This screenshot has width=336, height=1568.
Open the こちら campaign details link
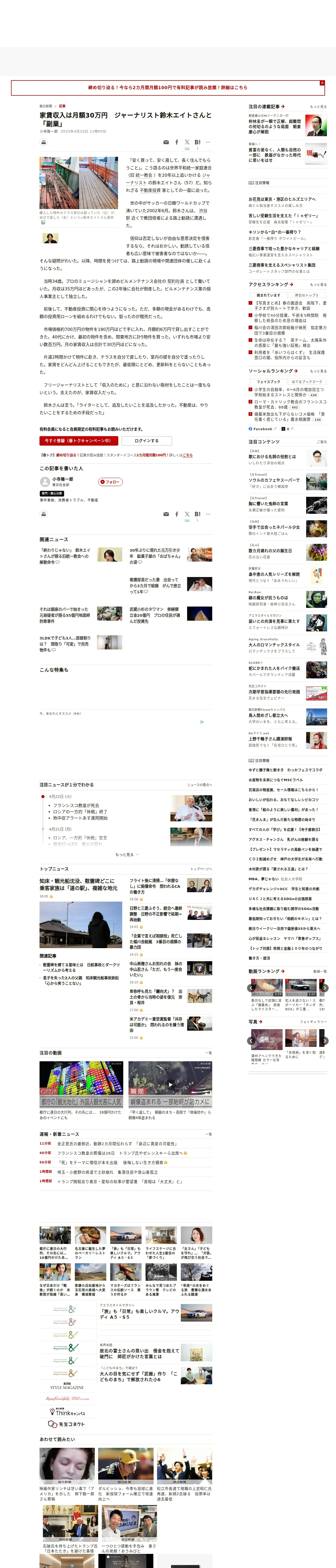(188, 455)
